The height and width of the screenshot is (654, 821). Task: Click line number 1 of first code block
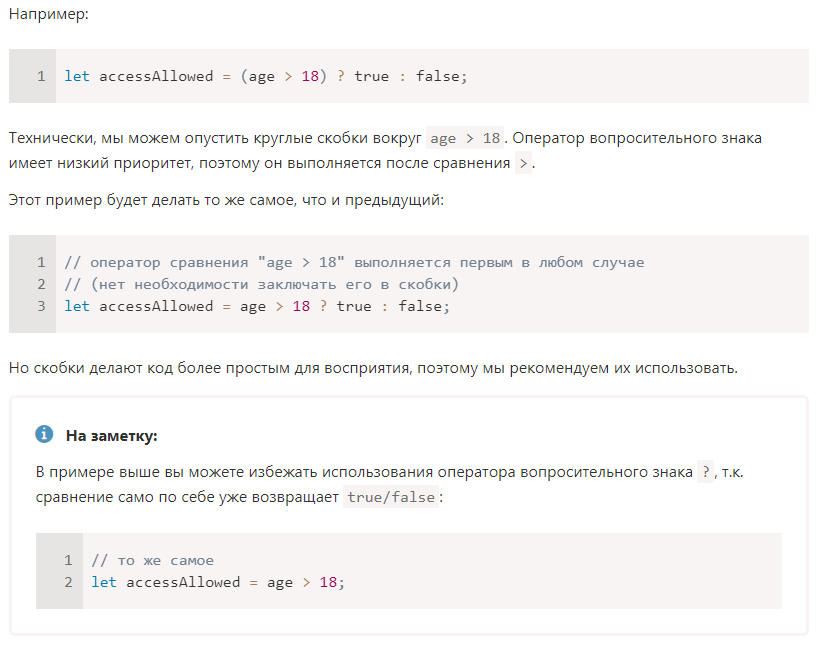click(x=41, y=76)
